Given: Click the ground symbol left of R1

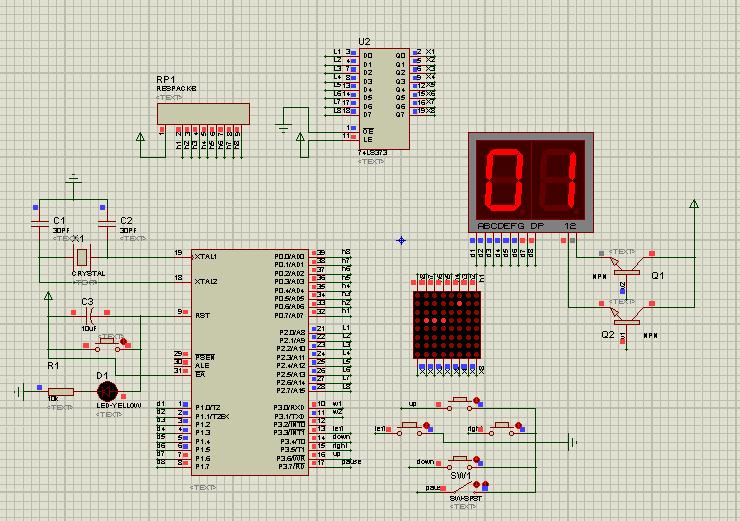Looking at the screenshot, I should tap(20, 391).
